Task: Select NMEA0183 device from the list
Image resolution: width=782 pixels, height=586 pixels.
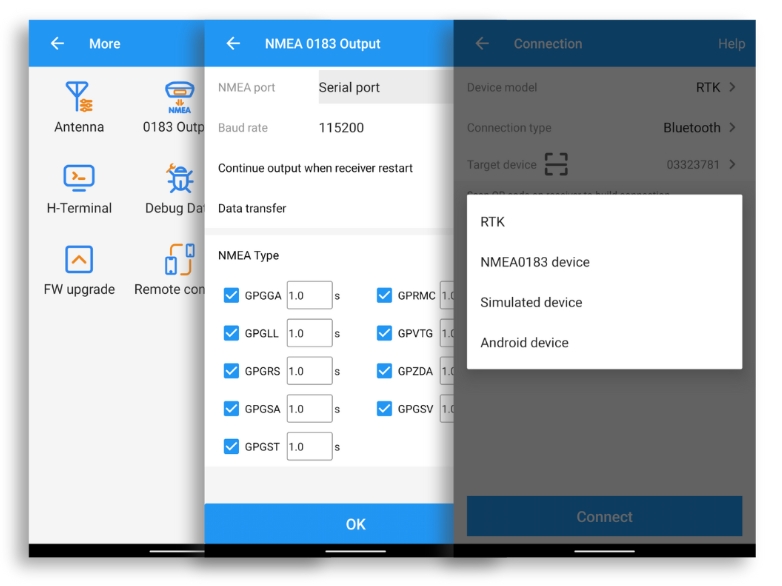Action: (535, 262)
